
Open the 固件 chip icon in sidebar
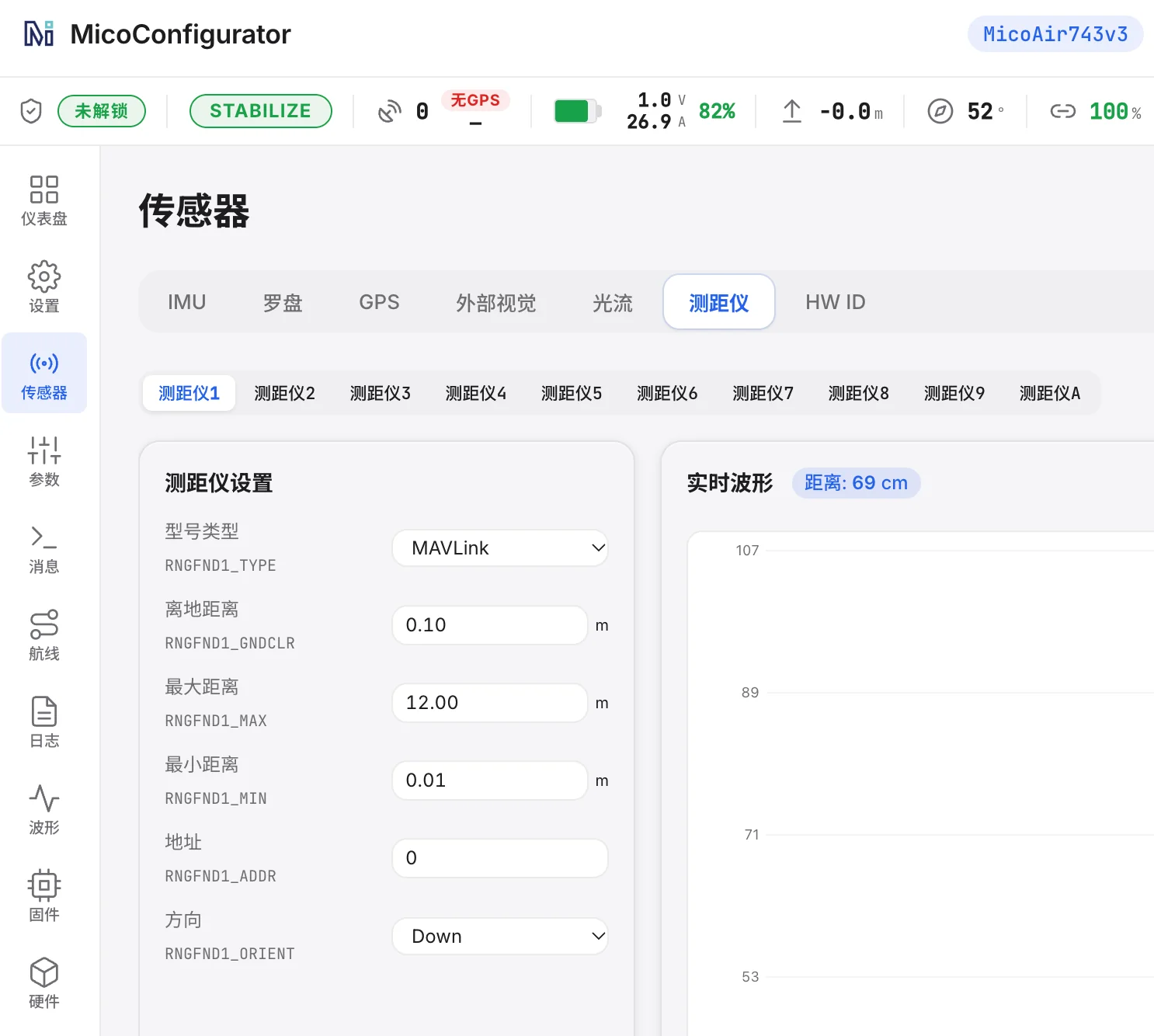click(44, 885)
